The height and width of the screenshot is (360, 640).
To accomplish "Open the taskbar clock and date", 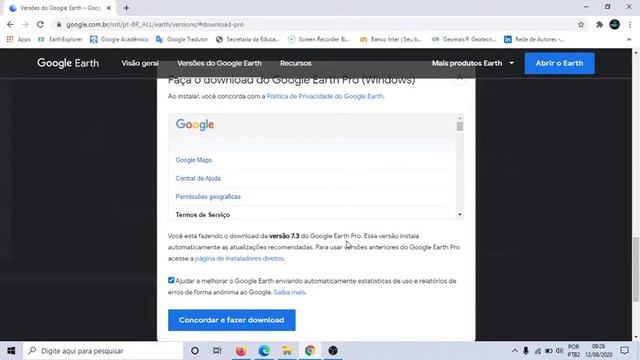I will [x=599, y=351].
